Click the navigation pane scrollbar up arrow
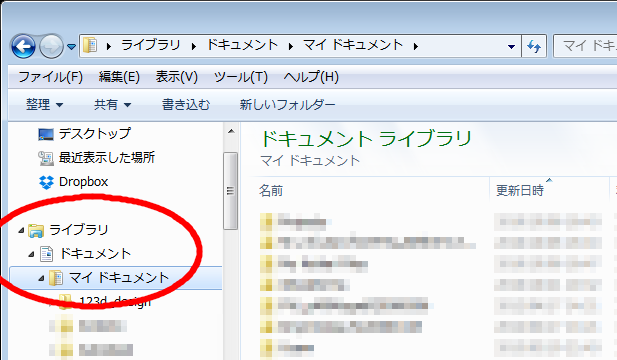The image size is (617, 360). click(x=231, y=132)
